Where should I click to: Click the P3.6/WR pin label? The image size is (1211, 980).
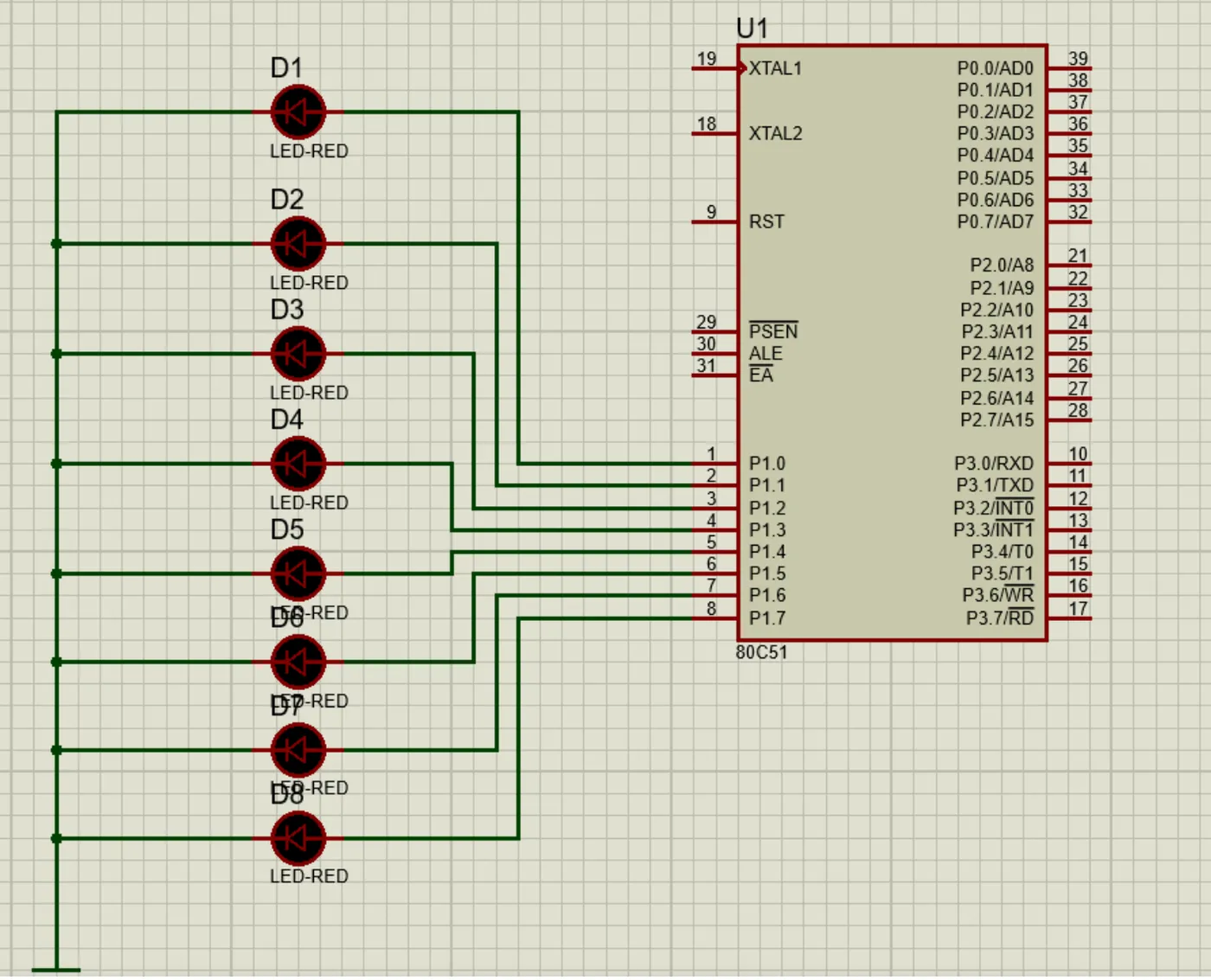997,595
